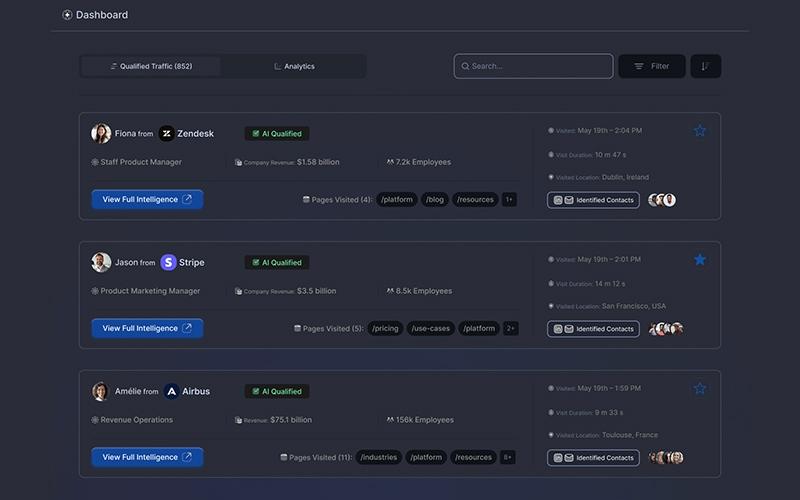Click the Revenue Operations role icon
The width and height of the screenshot is (800, 500).
click(x=95, y=420)
